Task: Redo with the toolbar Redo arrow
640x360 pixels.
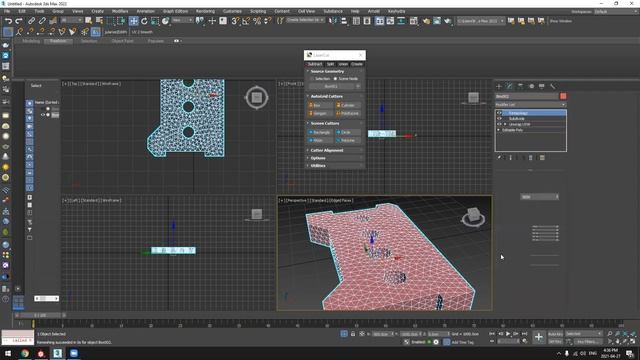Action: coord(19,21)
